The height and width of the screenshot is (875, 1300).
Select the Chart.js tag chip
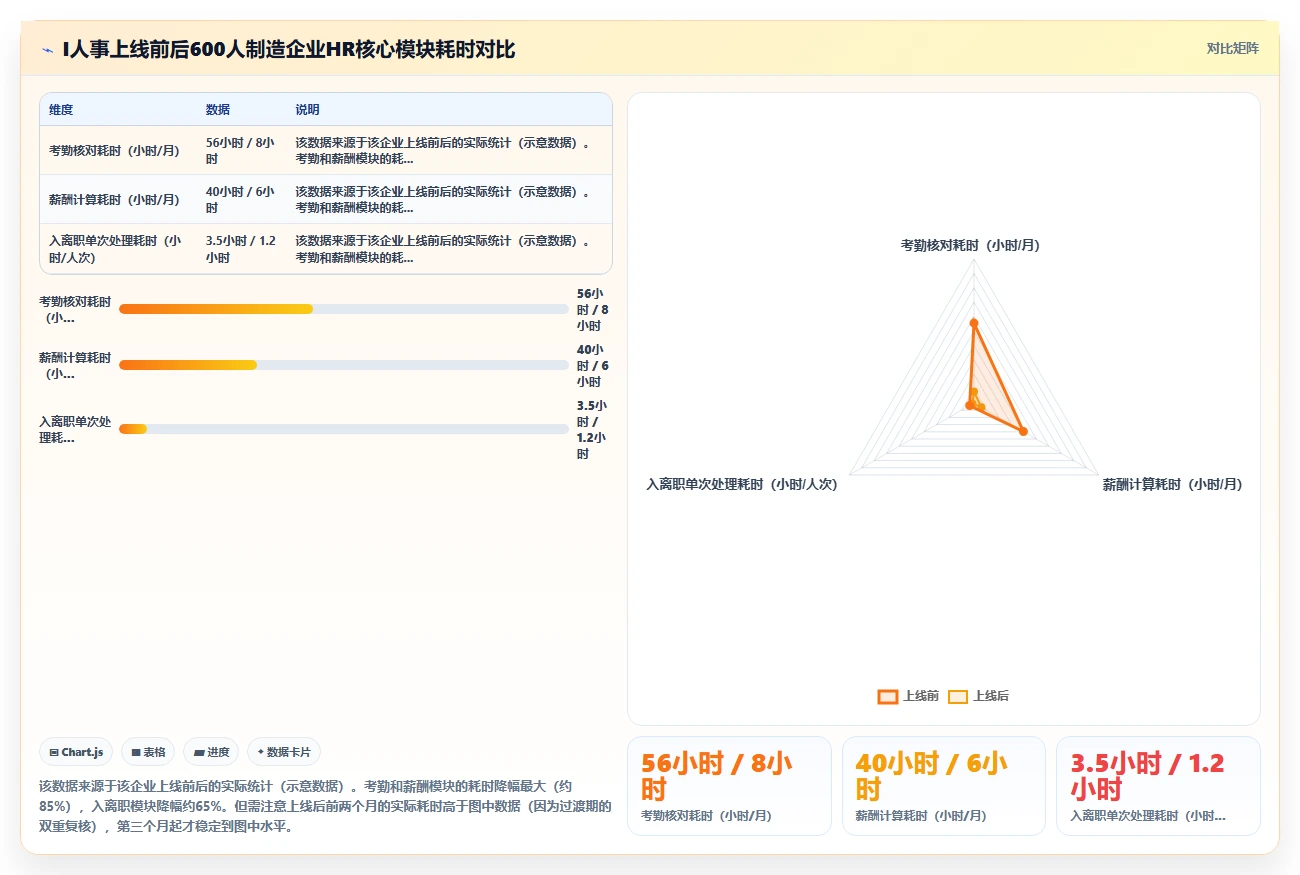point(76,752)
